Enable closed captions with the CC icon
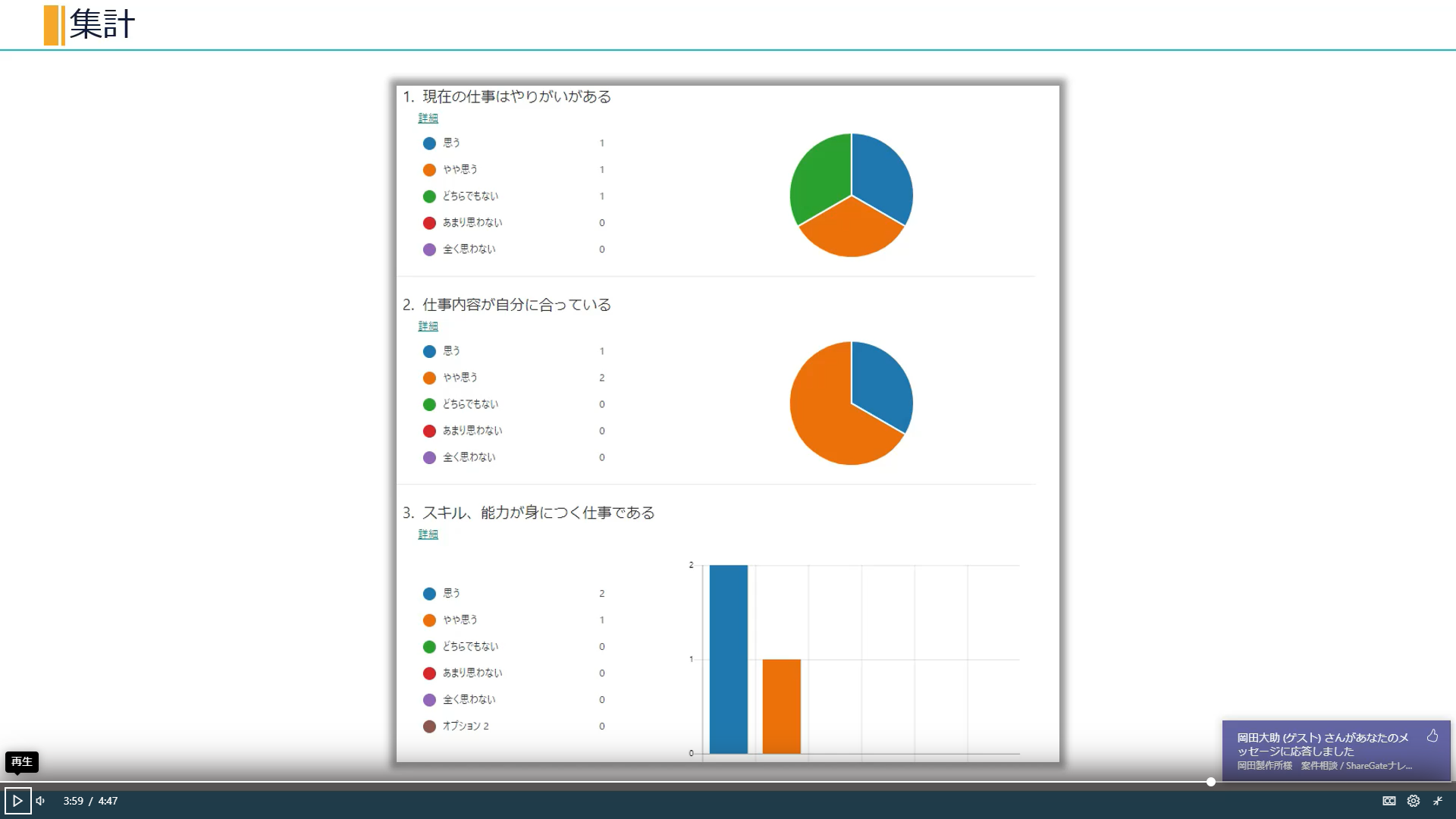Image resolution: width=1456 pixels, height=819 pixels. tap(1389, 800)
